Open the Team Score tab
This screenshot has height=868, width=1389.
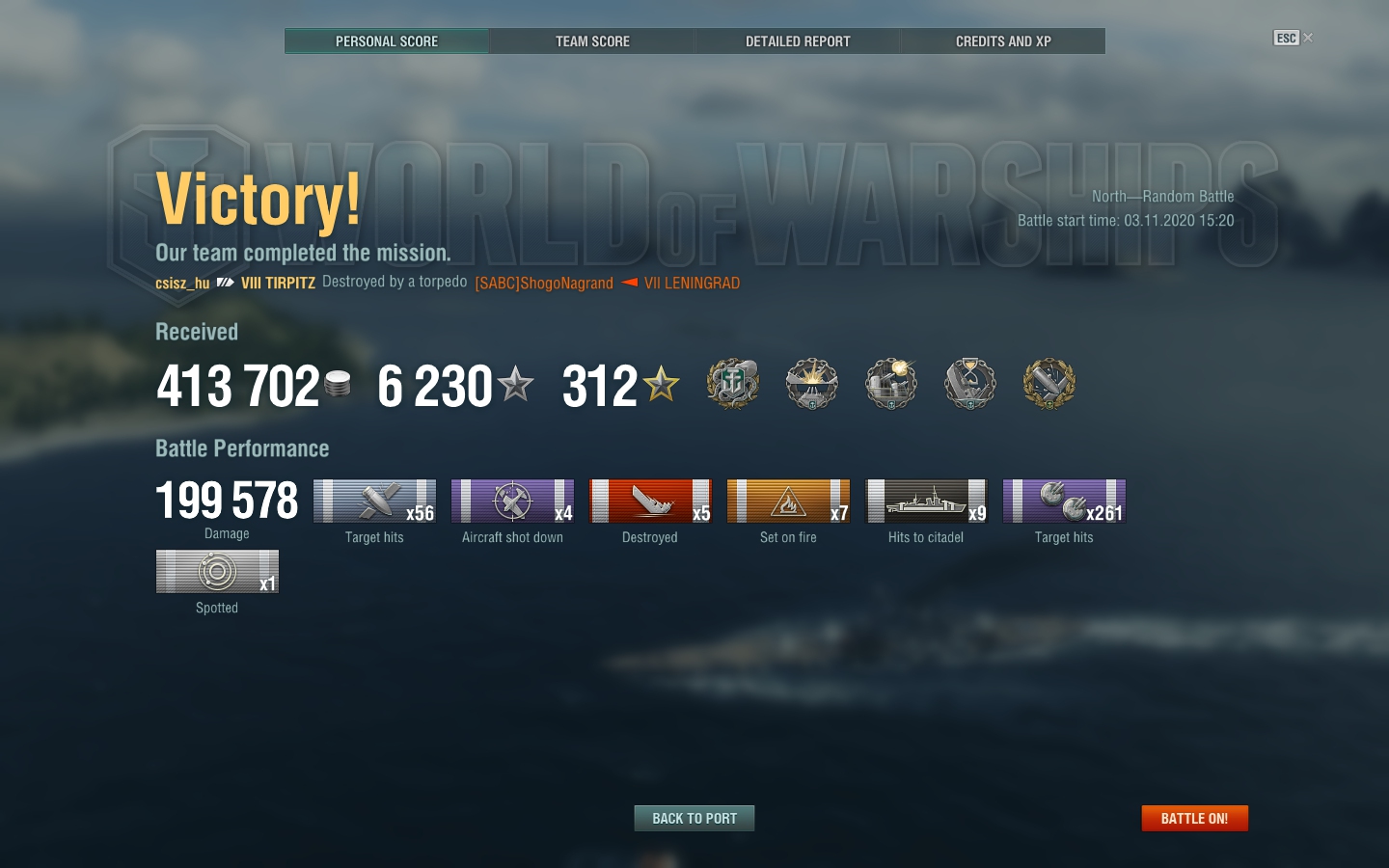(x=592, y=41)
